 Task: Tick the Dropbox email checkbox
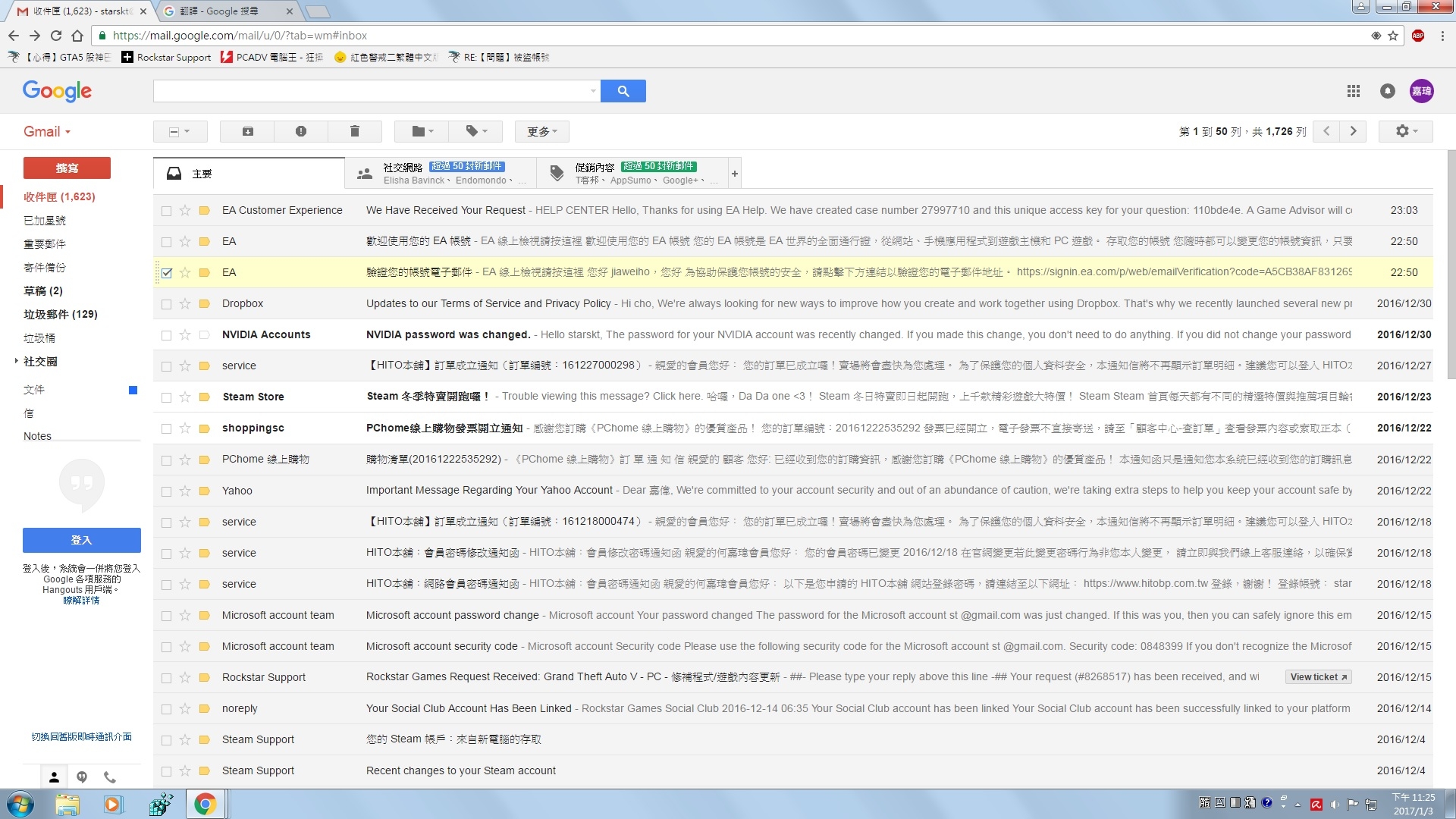[x=166, y=304]
